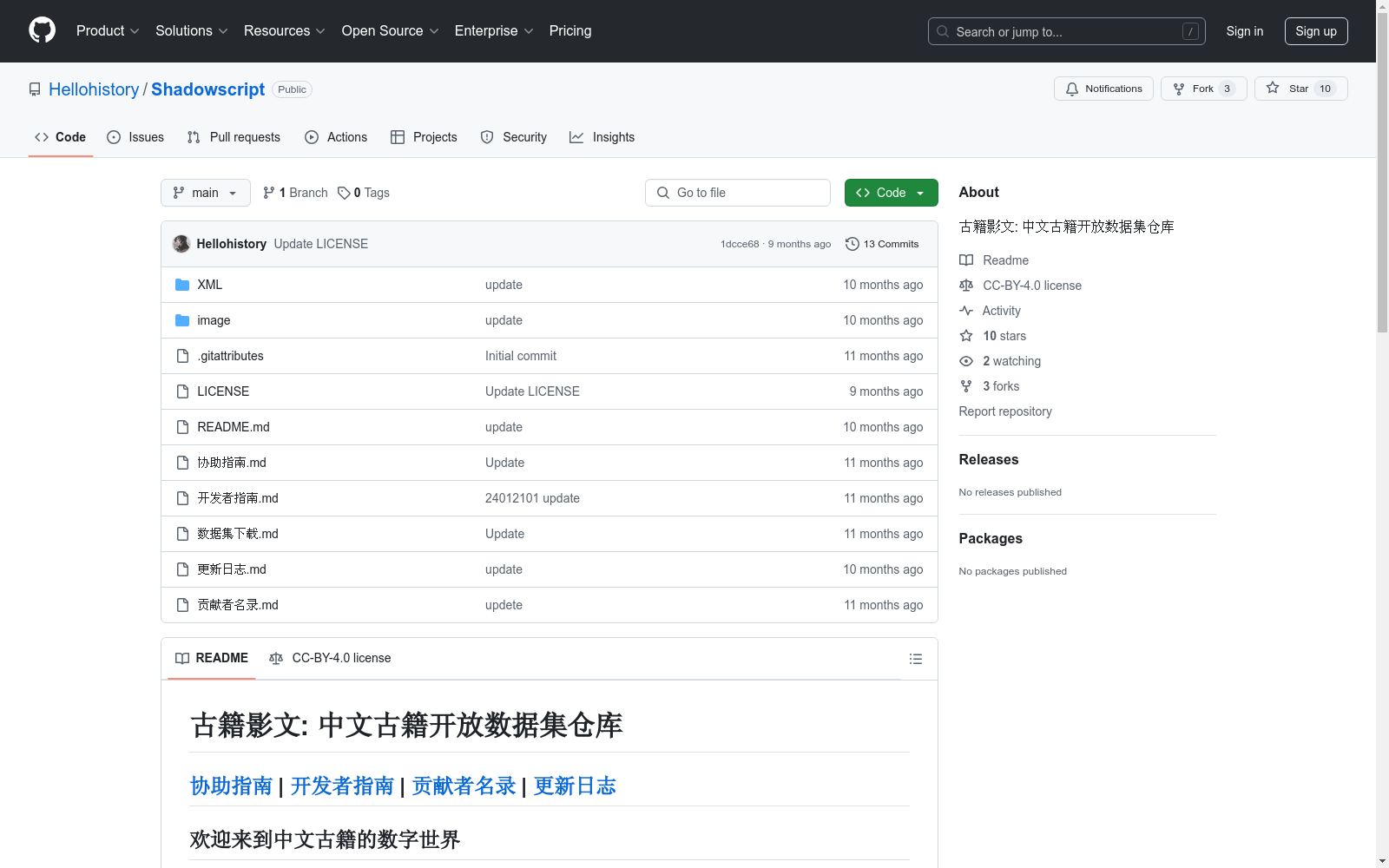Viewport: 1389px width, 868px height.
Task: Click the 协助指南.md file icon
Action: coord(182,463)
